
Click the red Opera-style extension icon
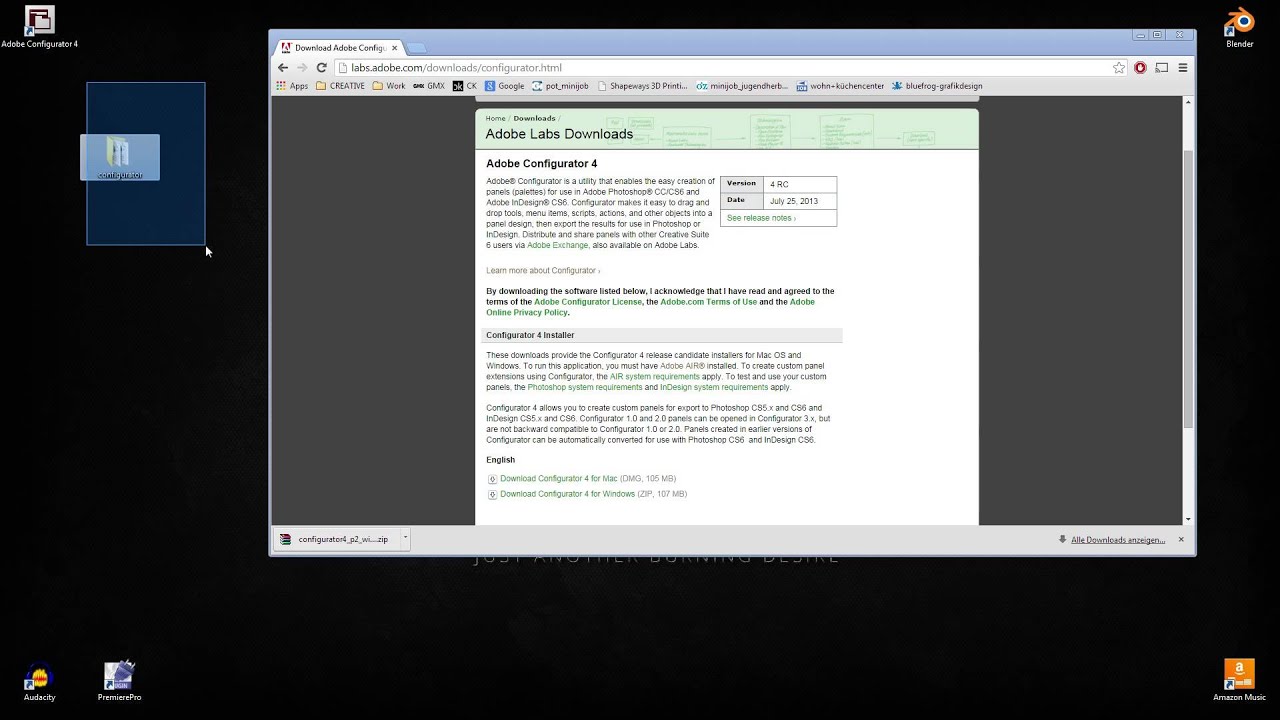click(1140, 68)
